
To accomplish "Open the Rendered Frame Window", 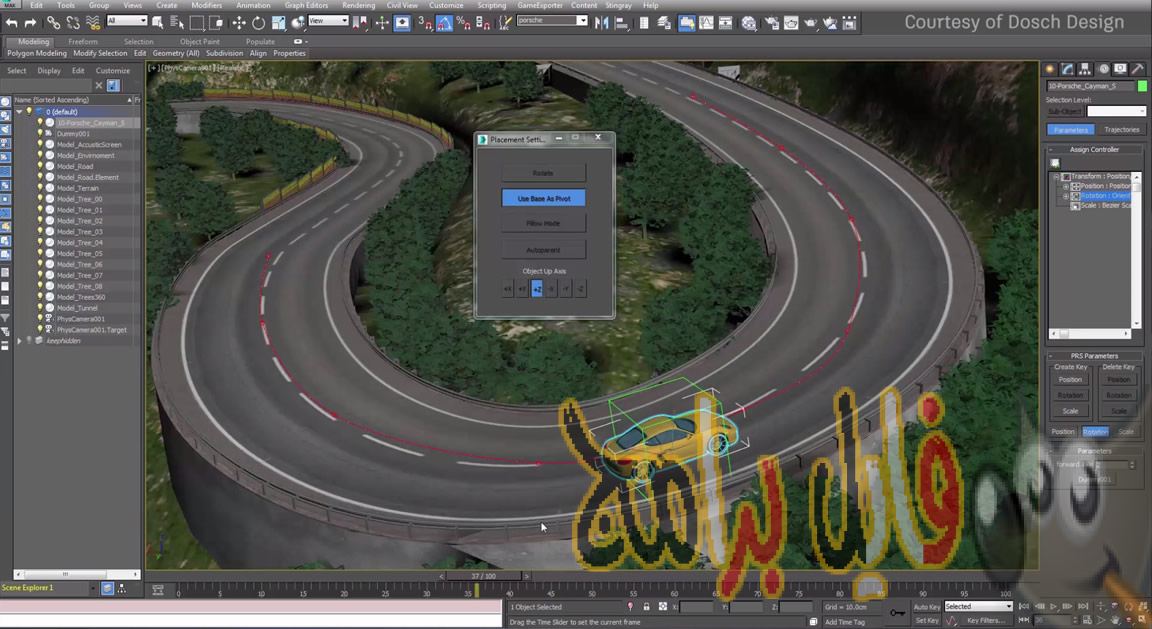I will click(791, 23).
